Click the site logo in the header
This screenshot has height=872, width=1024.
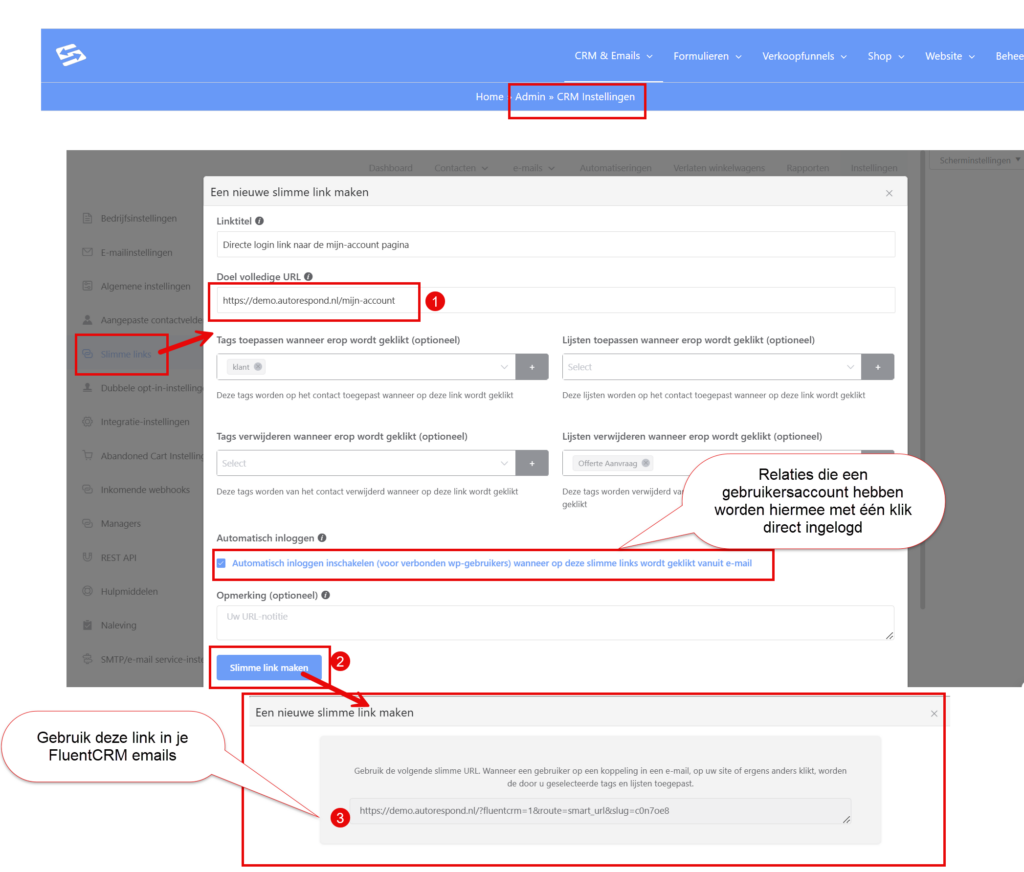click(x=71, y=56)
